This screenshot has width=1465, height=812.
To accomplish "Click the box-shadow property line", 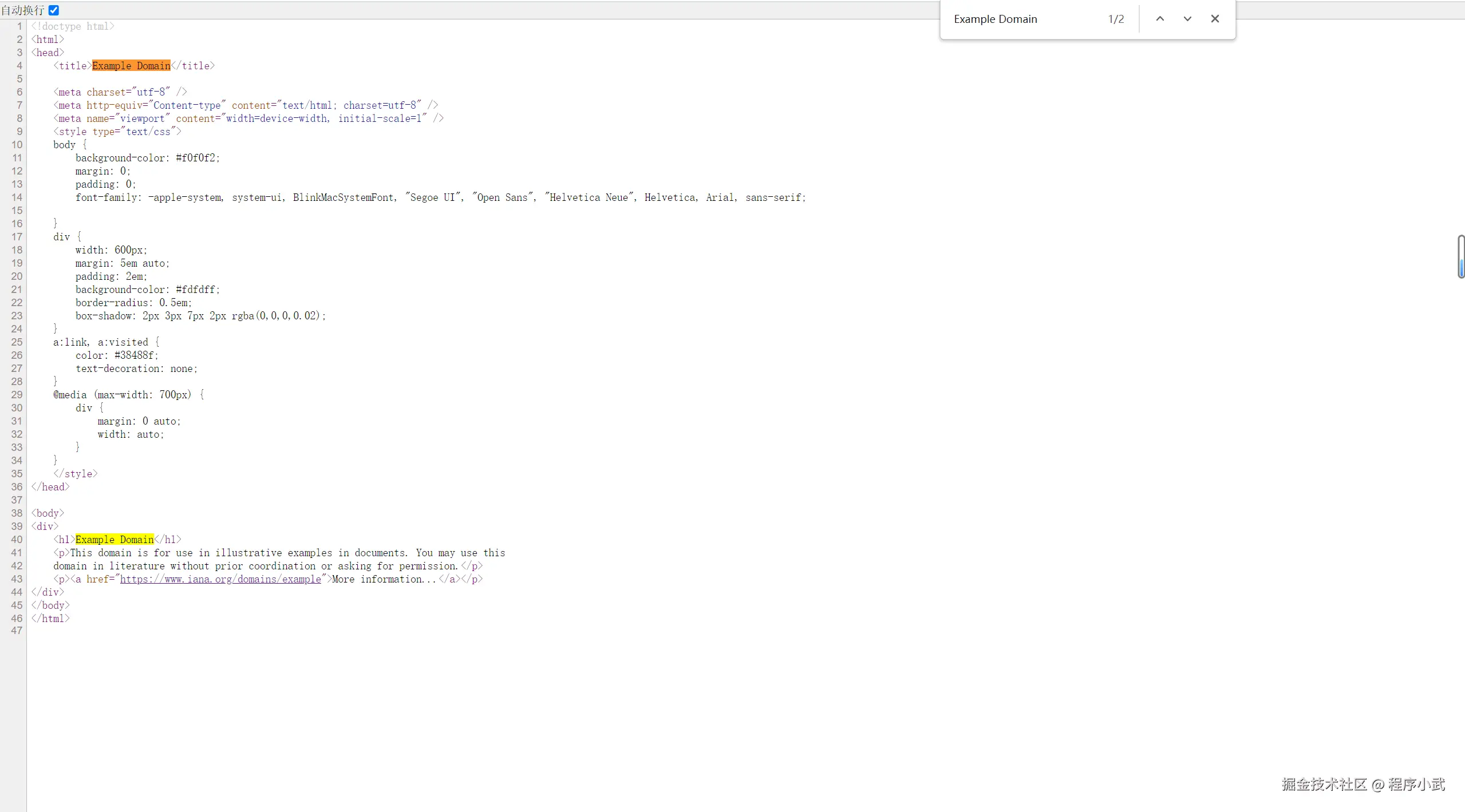I will coord(200,316).
